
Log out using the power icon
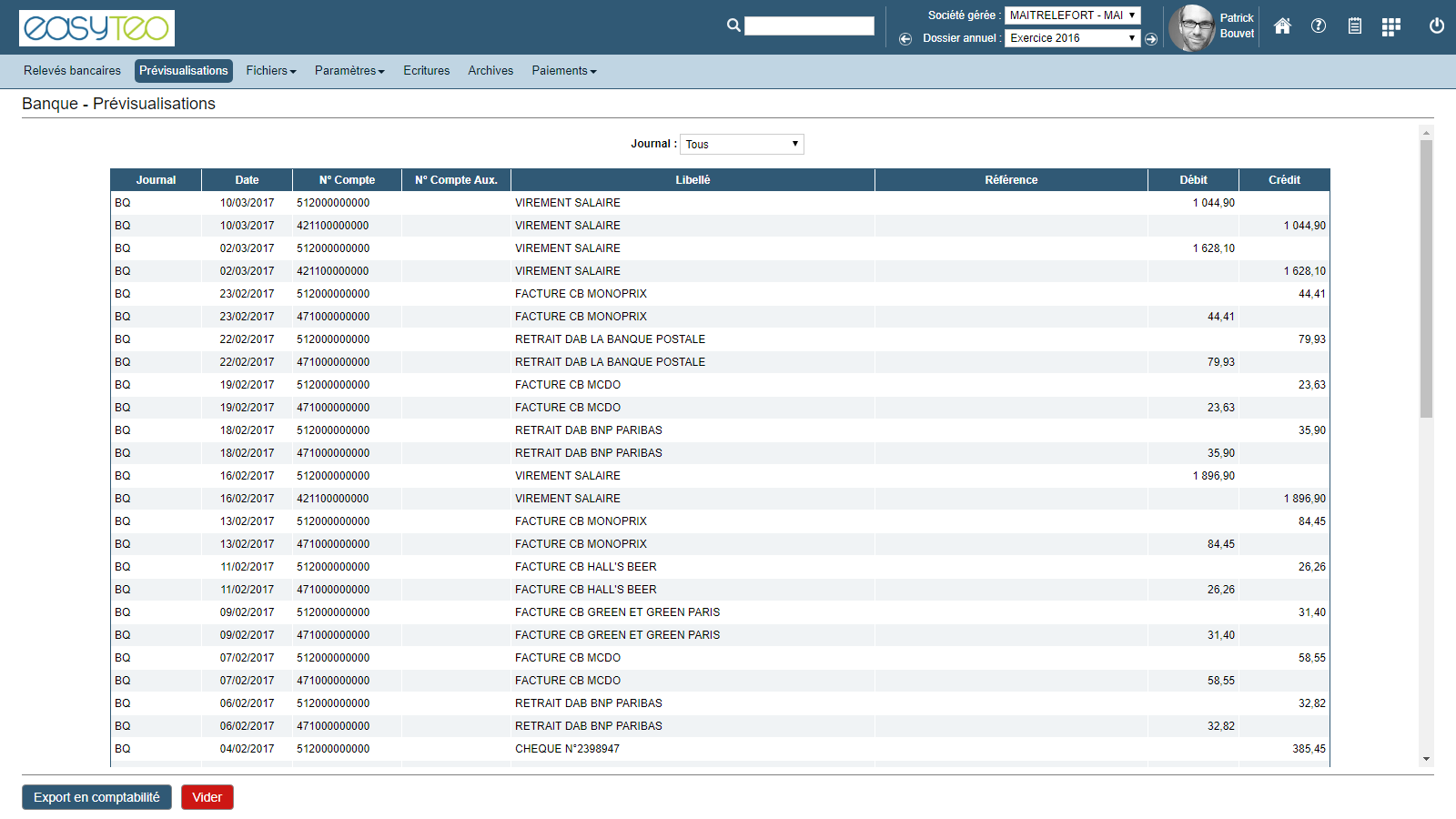pyautogui.click(x=1437, y=26)
